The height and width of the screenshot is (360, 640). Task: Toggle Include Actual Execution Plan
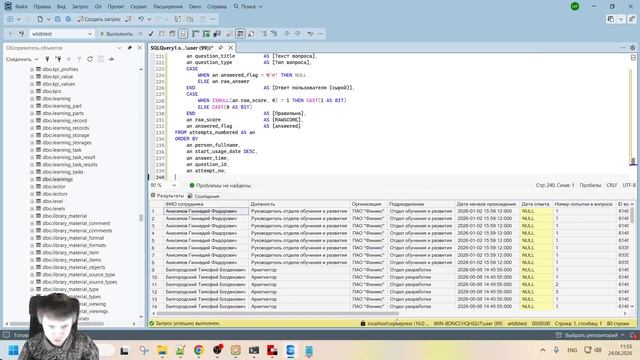[196, 34]
